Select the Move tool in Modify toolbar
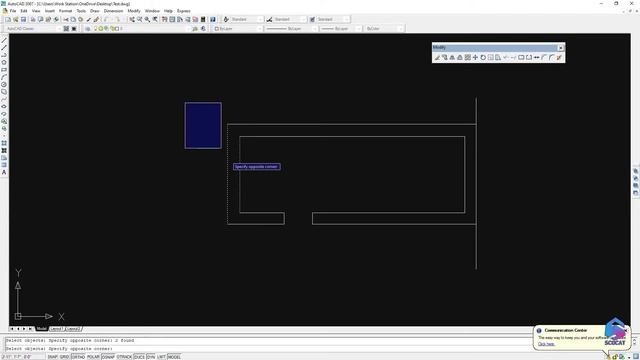This screenshot has height=360, width=640. pyautogui.click(x=475, y=58)
